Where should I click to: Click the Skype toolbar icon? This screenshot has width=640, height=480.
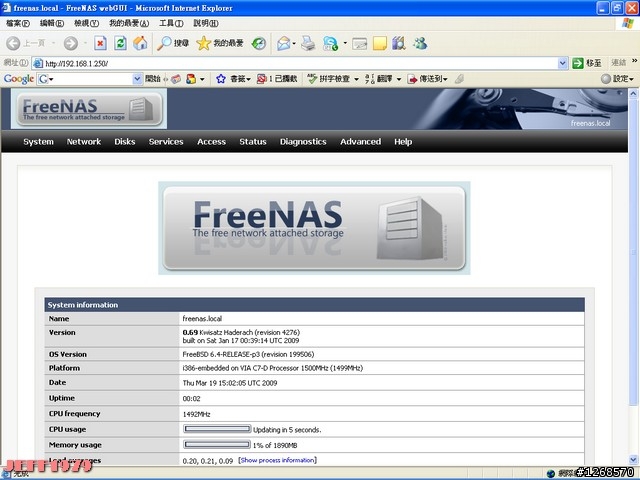[331, 43]
